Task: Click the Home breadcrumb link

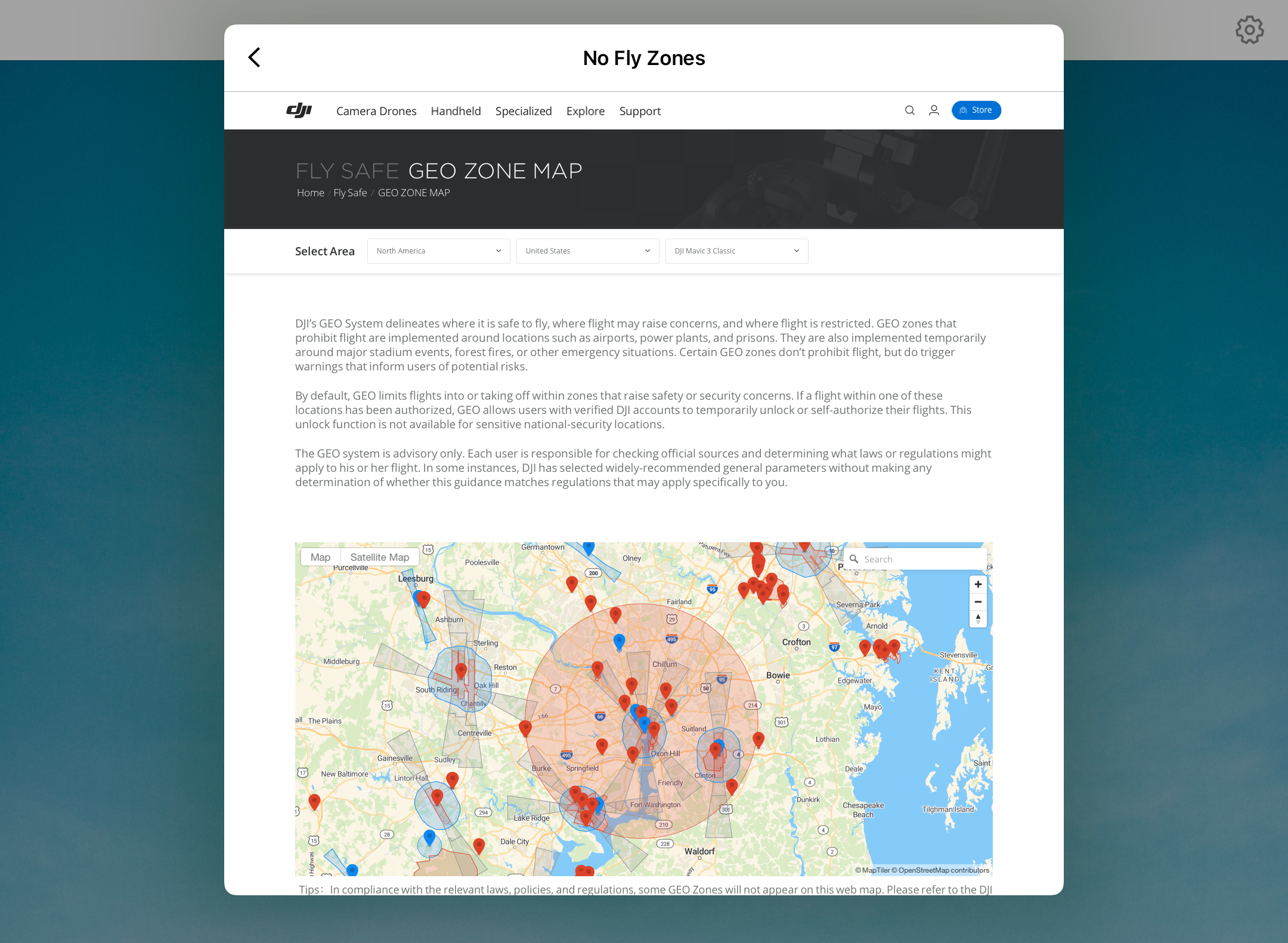Action: pos(310,193)
